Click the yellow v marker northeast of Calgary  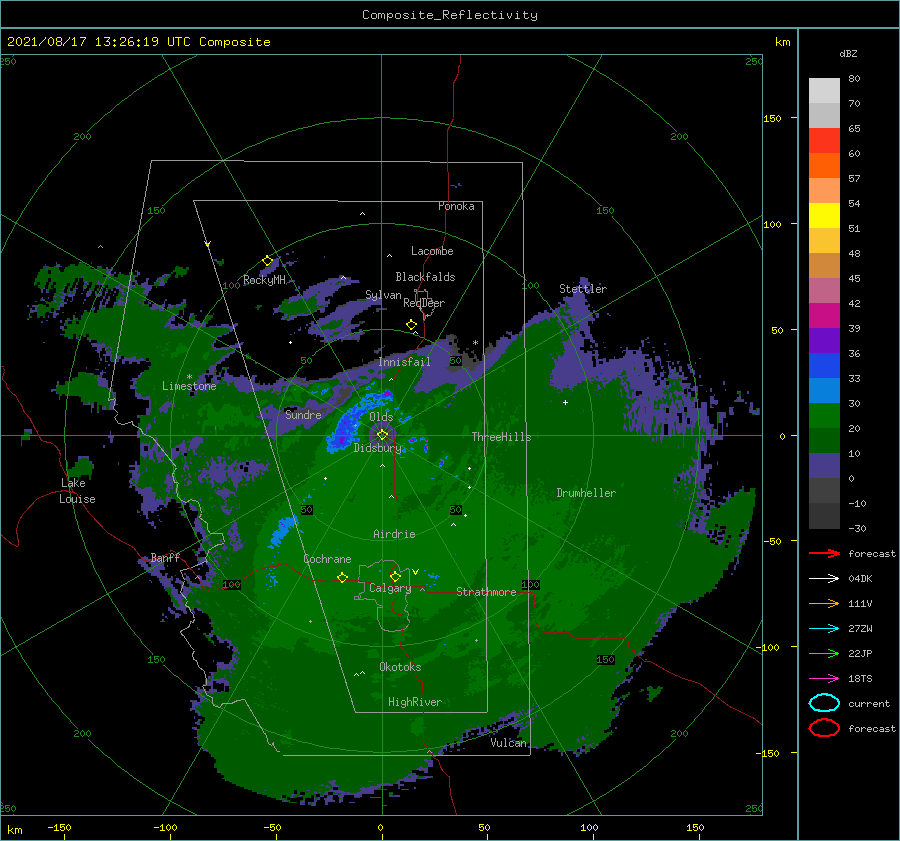(415, 572)
